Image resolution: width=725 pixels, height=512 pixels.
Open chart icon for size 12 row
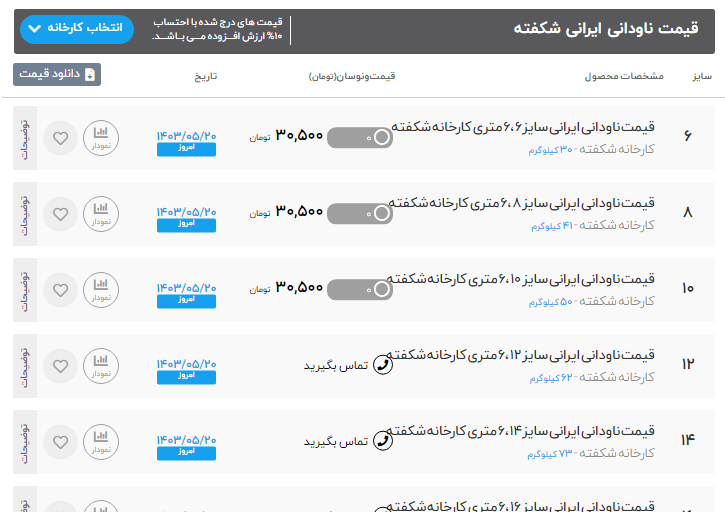click(x=101, y=365)
